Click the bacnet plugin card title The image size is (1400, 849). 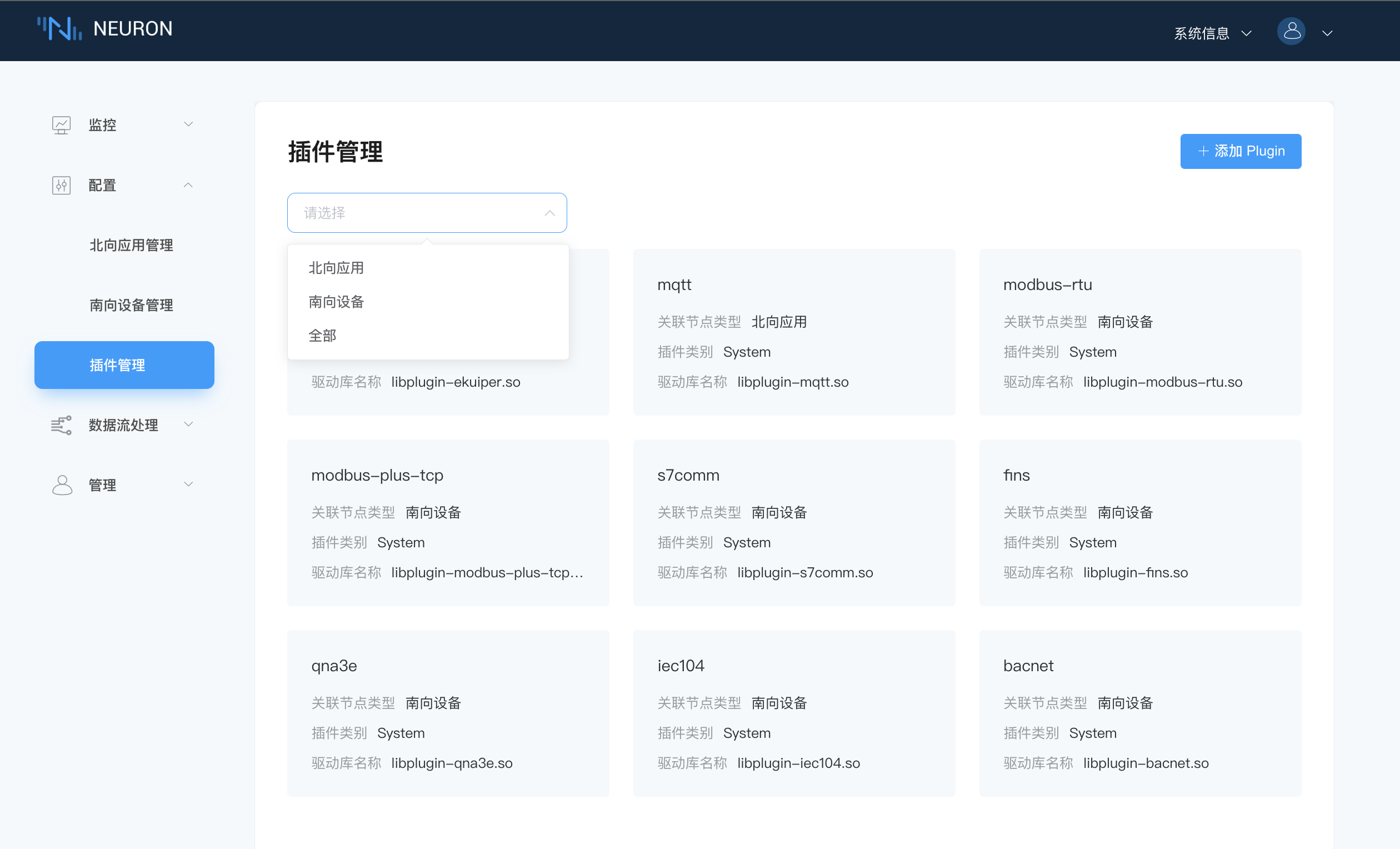pyautogui.click(x=1028, y=666)
